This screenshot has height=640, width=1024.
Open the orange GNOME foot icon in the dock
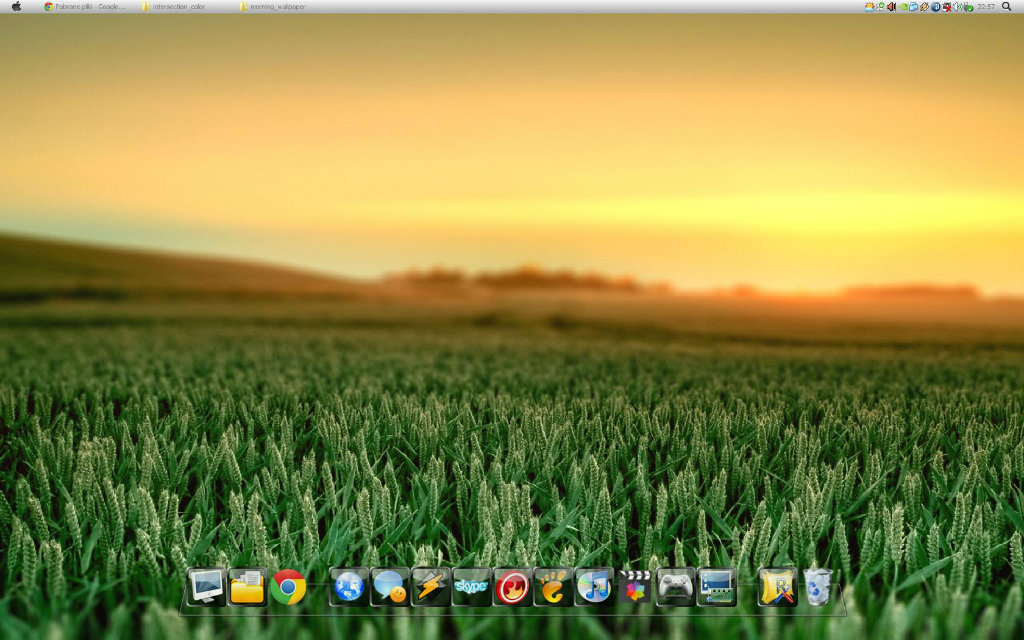553,586
